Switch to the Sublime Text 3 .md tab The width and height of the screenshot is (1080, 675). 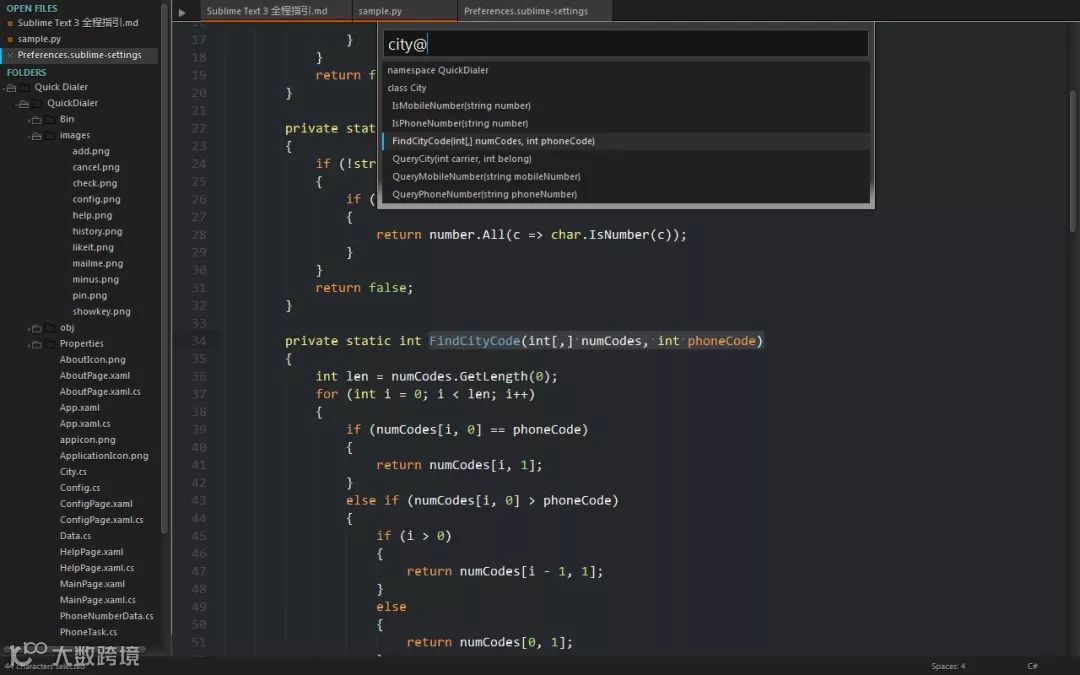(276, 11)
